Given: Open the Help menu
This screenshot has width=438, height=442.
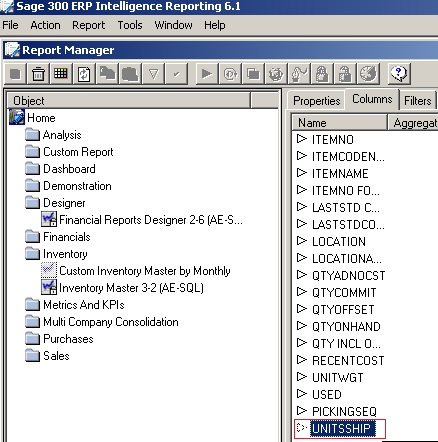Looking at the screenshot, I should click(215, 25).
